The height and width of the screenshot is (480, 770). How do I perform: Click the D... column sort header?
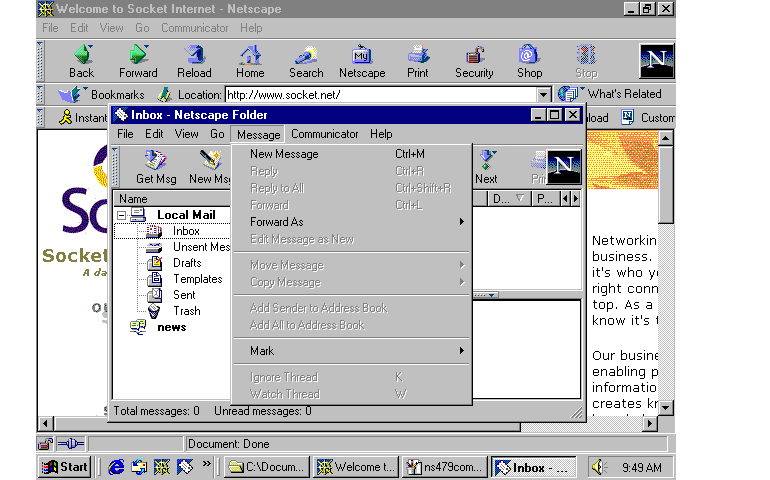pyautogui.click(x=508, y=198)
